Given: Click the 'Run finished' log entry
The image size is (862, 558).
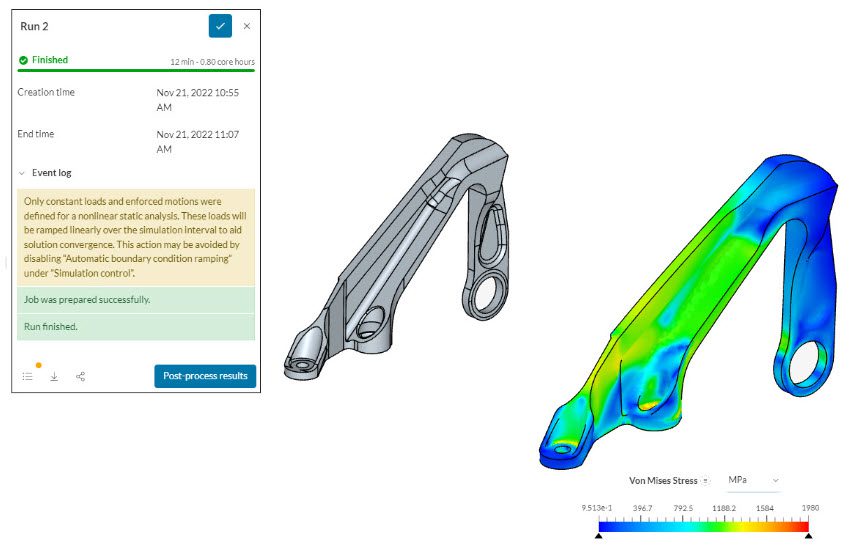Looking at the screenshot, I should coord(136,327).
